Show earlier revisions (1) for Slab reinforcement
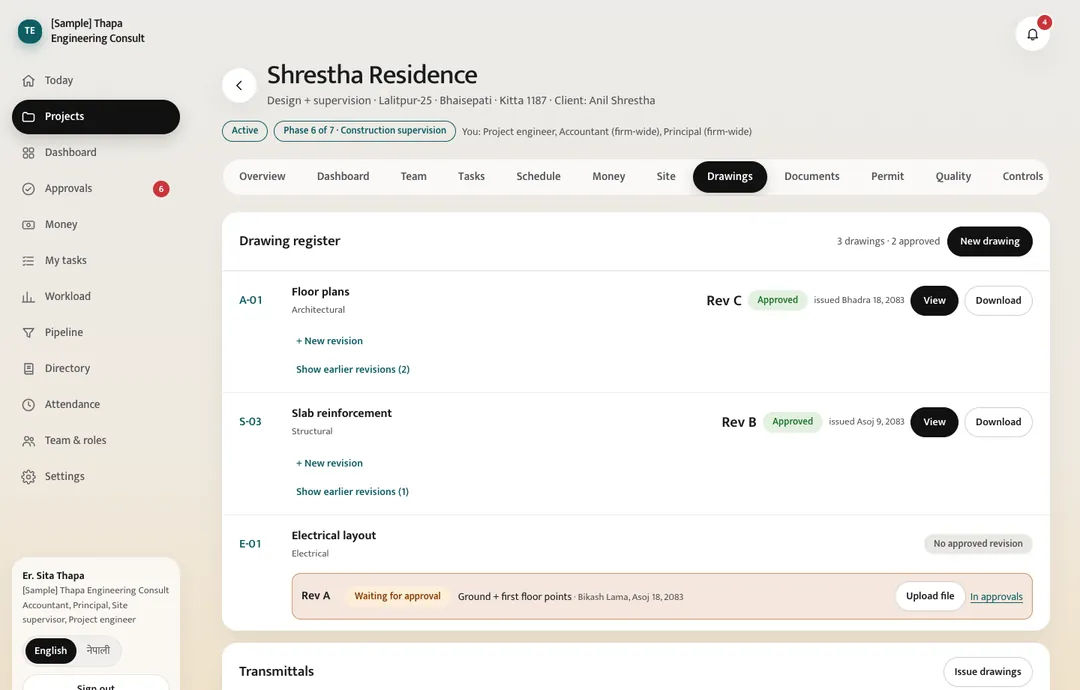Screen dimensions: 1080x690 click(x=352, y=492)
